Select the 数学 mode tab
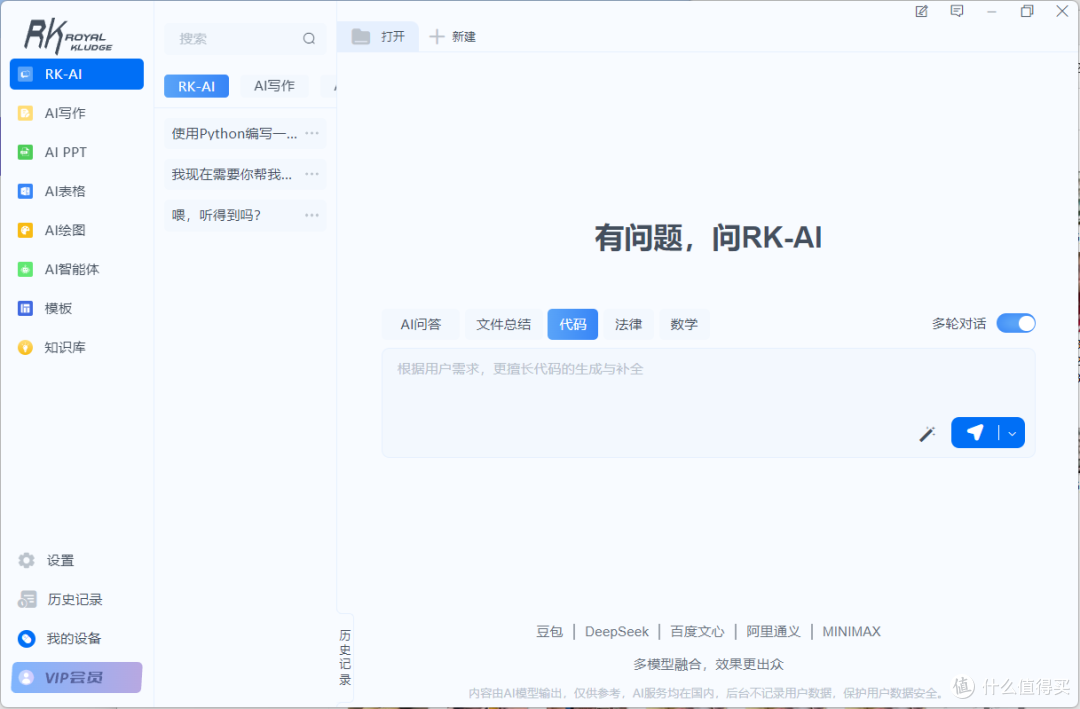Viewport: 1080px width, 709px height. click(x=684, y=325)
